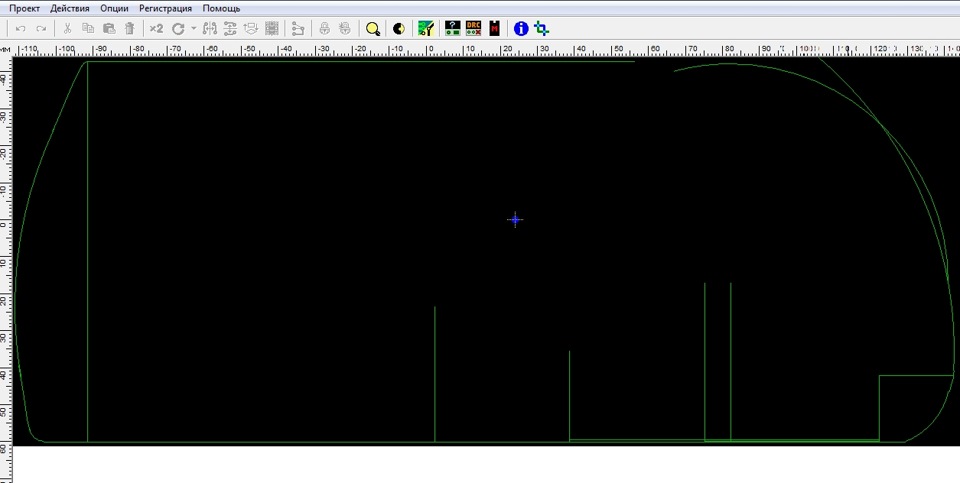The image size is (960, 483).
Task: Click the blue origin crosshair on canvas
Action: pos(516,220)
